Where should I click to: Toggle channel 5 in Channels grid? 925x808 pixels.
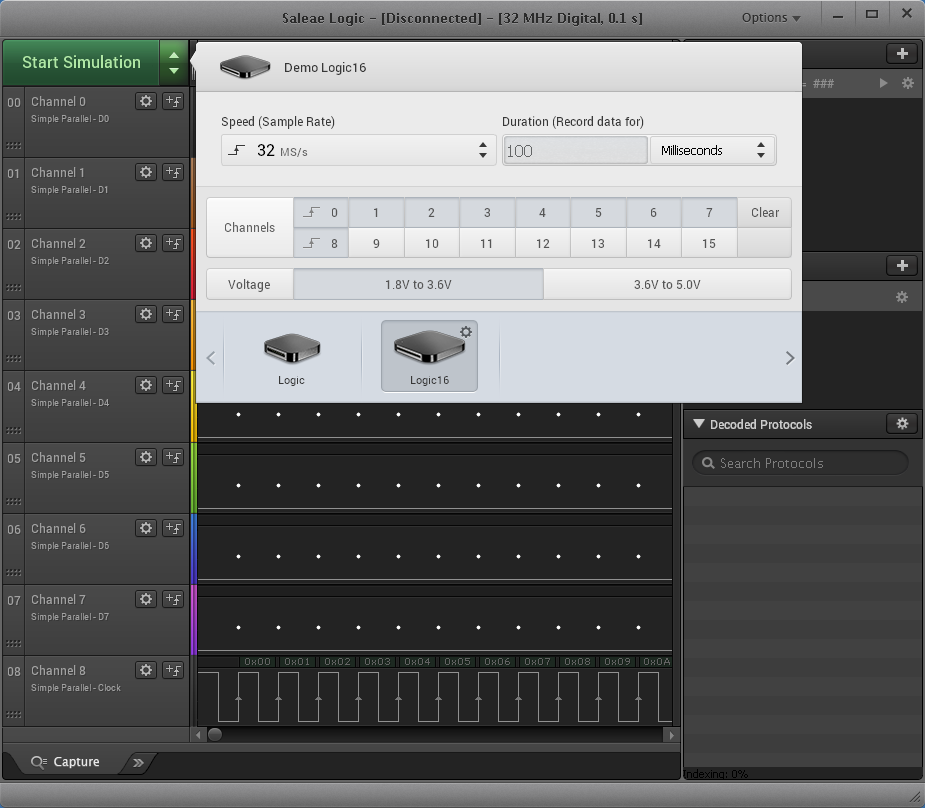click(x=598, y=212)
